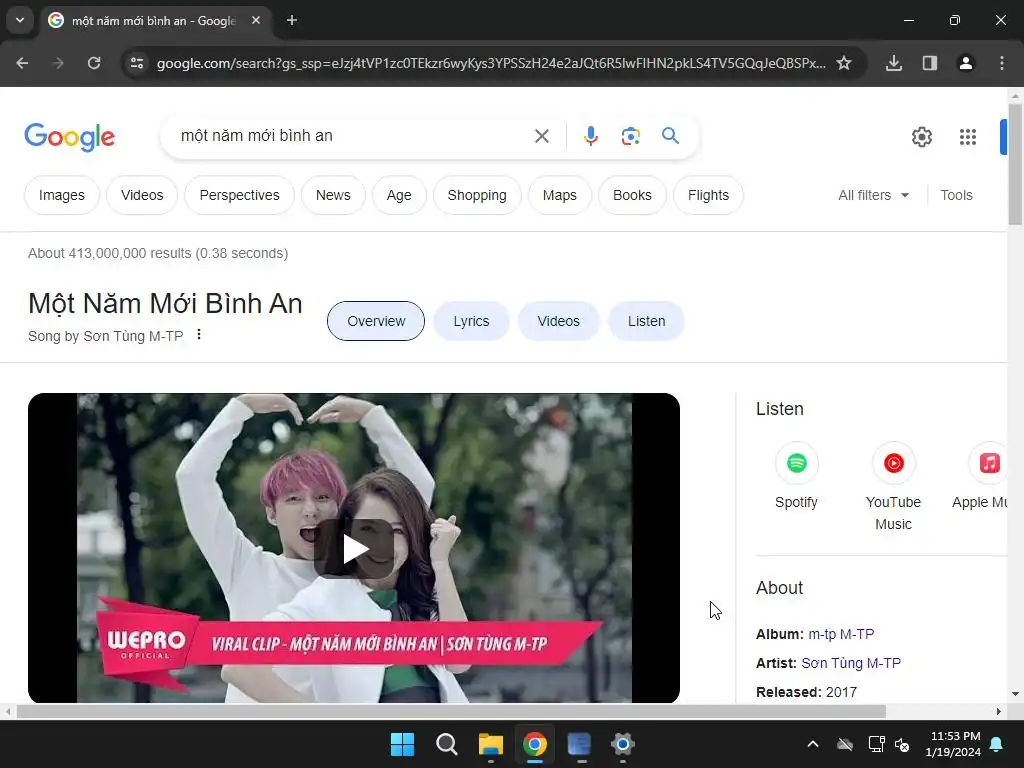1024x768 pixels.
Task: Open Chrome three-dot menu
Action: coord(1002,63)
